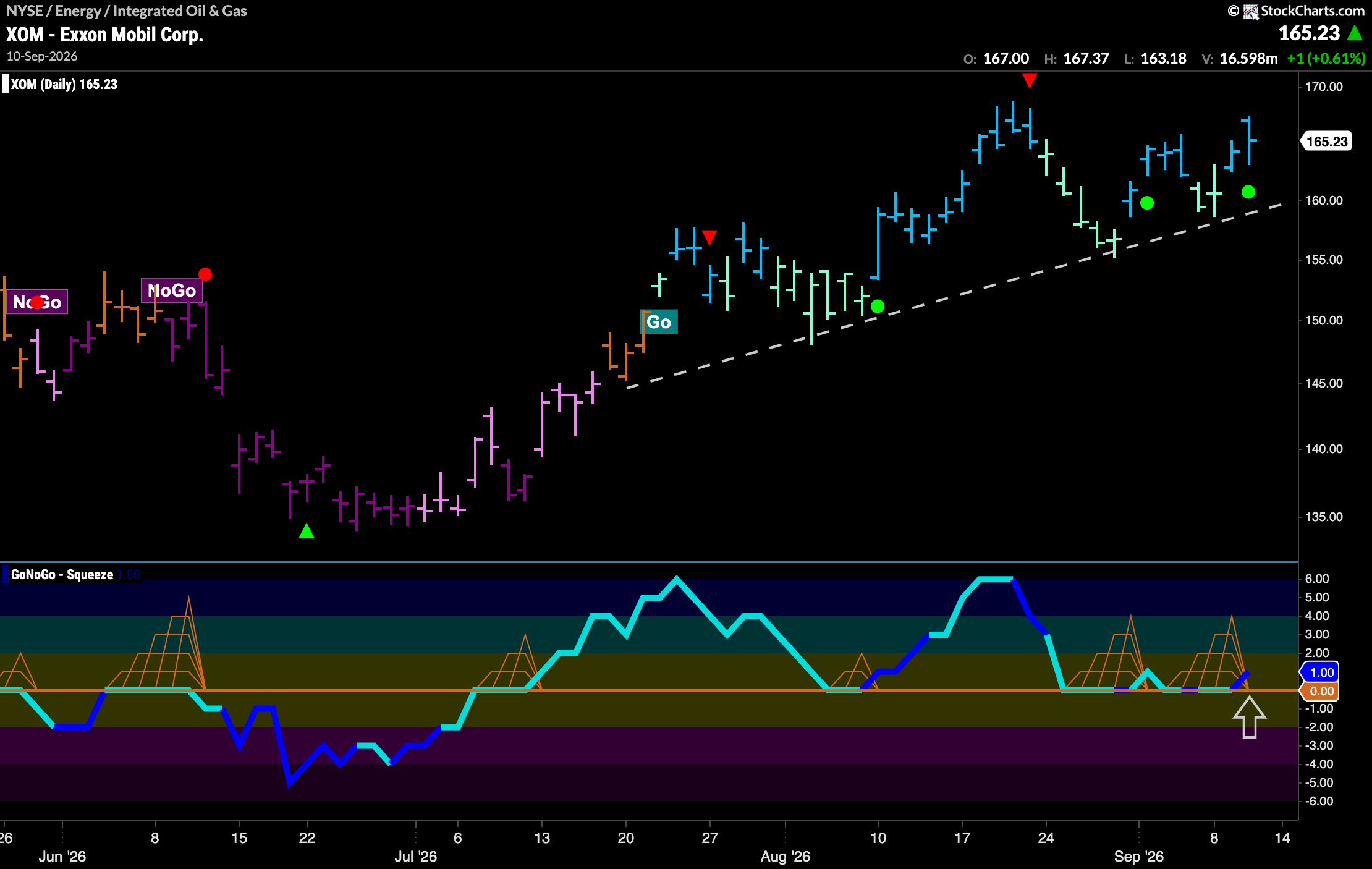Click the Sep '26 month label
Image resolution: width=1372 pixels, height=869 pixels.
click(1139, 857)
